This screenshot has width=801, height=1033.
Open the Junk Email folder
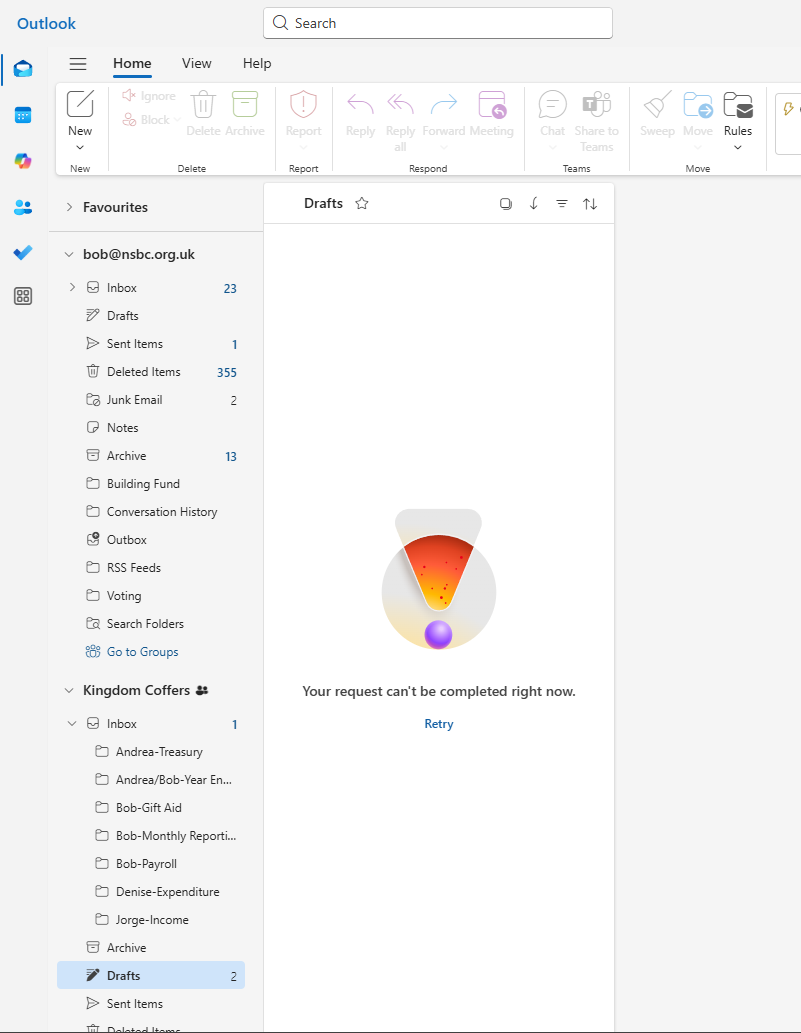pyautogui.click(x=151, y=400)
